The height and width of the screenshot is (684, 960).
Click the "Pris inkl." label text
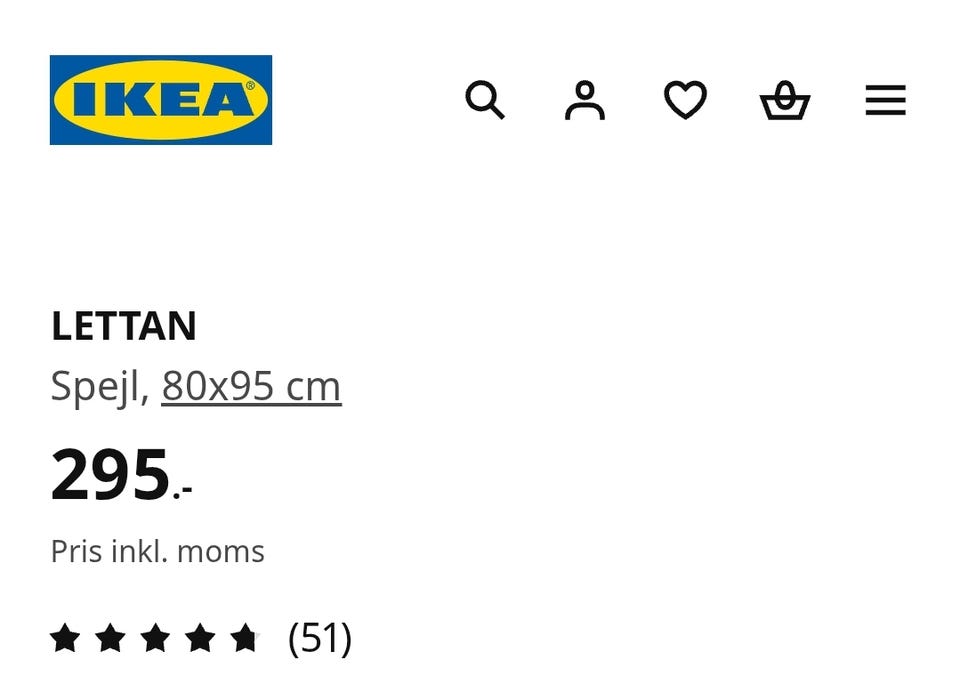(108, 551)
